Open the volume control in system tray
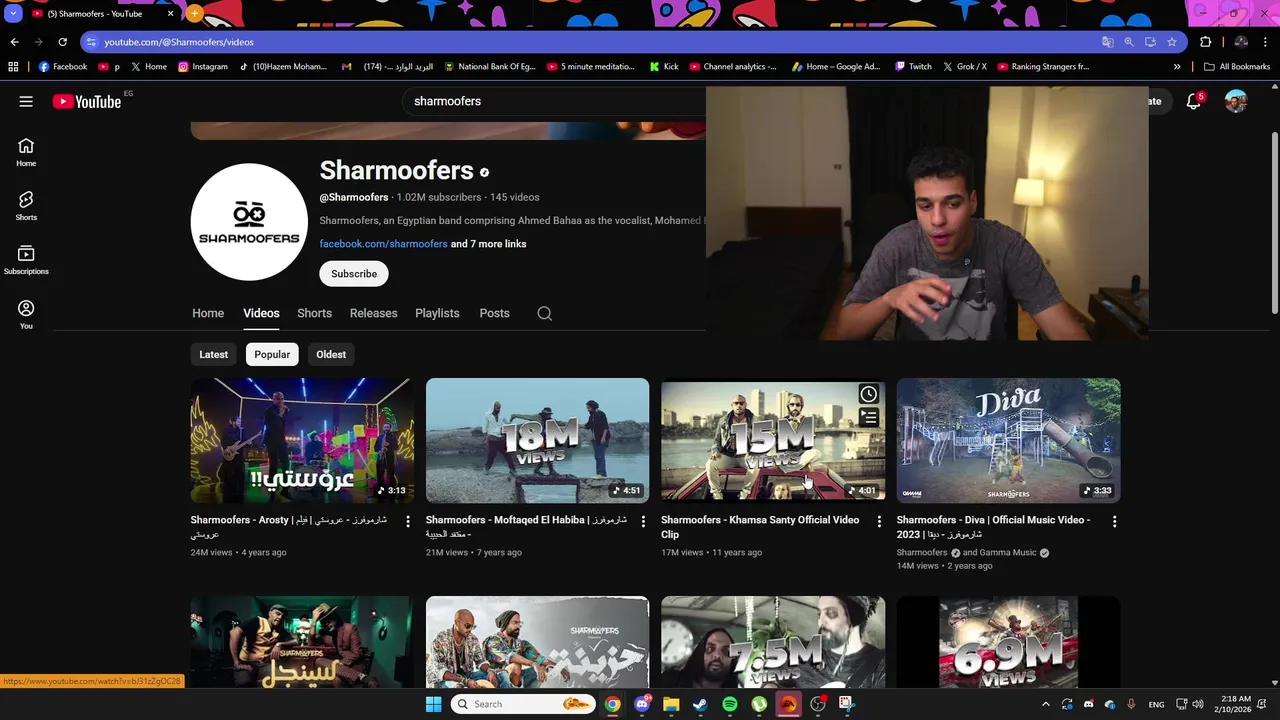 [1198, 704]
